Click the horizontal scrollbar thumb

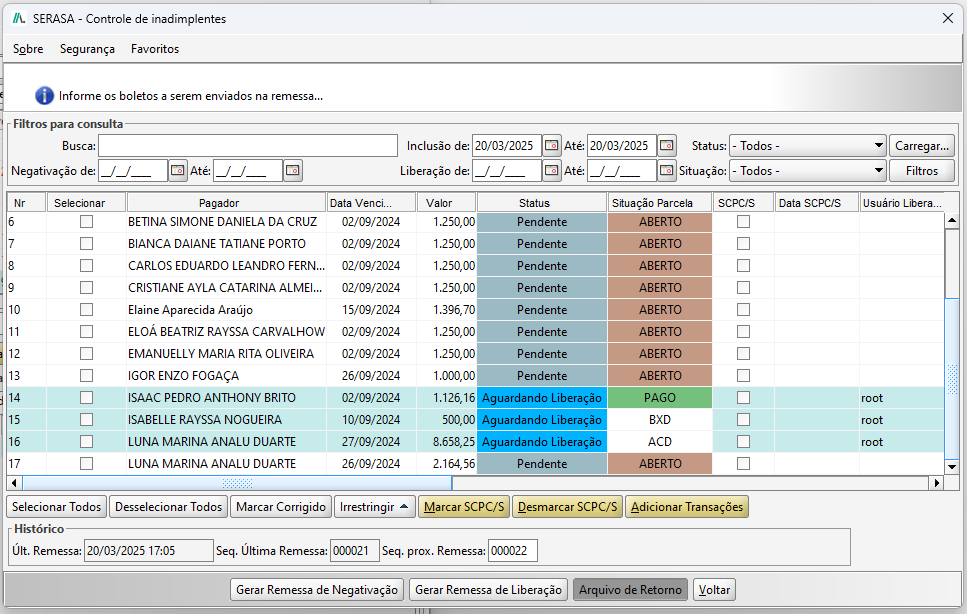(x=237, y=483)
